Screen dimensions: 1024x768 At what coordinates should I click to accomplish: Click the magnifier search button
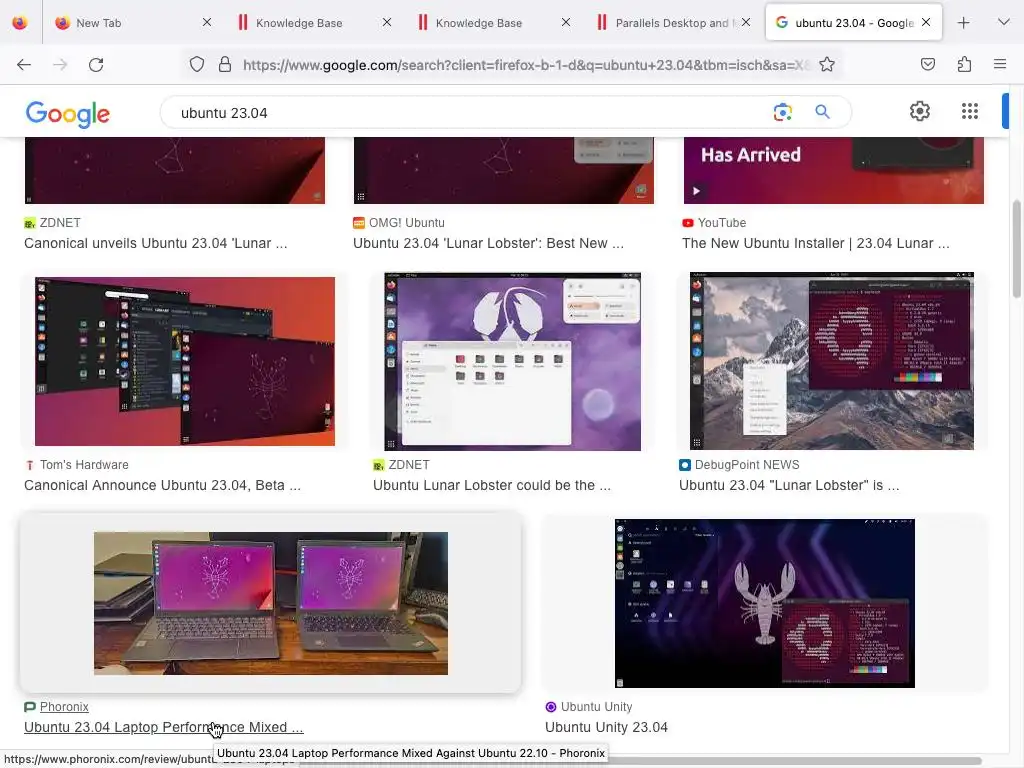click(x=822, y=112)
